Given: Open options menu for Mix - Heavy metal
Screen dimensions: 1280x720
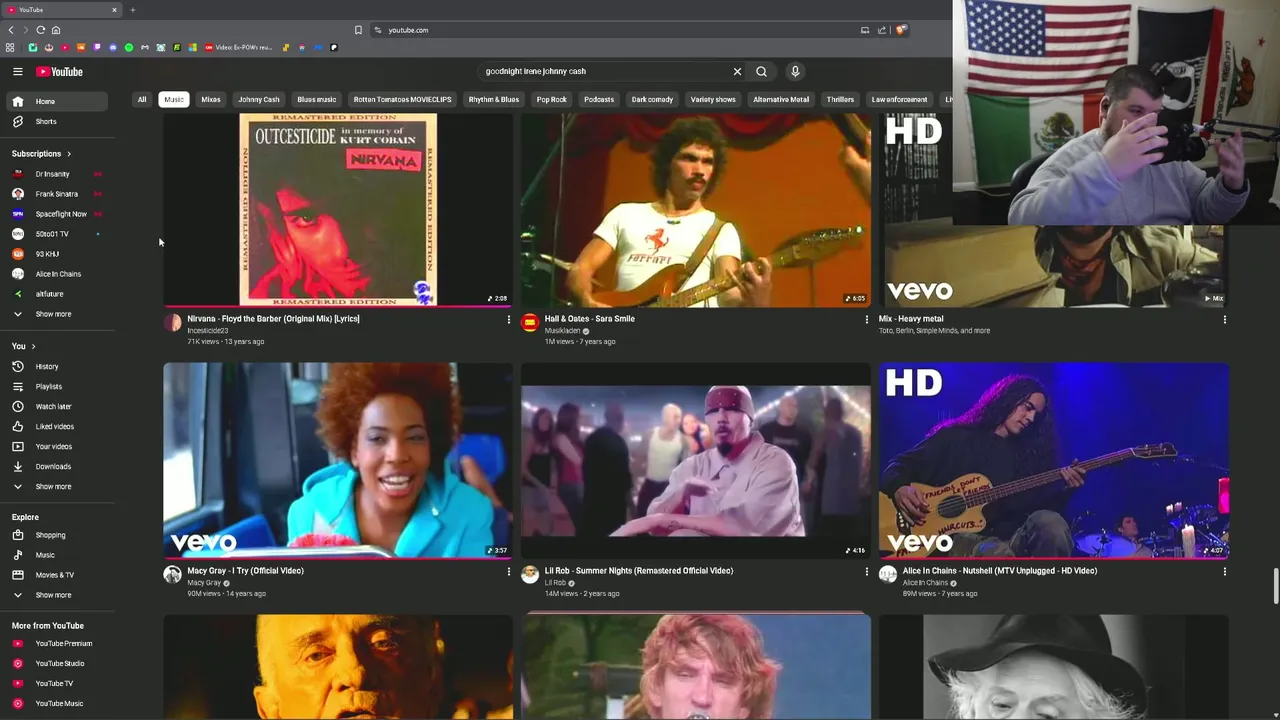Looking at the screenshot, I should pos(1224,320).
